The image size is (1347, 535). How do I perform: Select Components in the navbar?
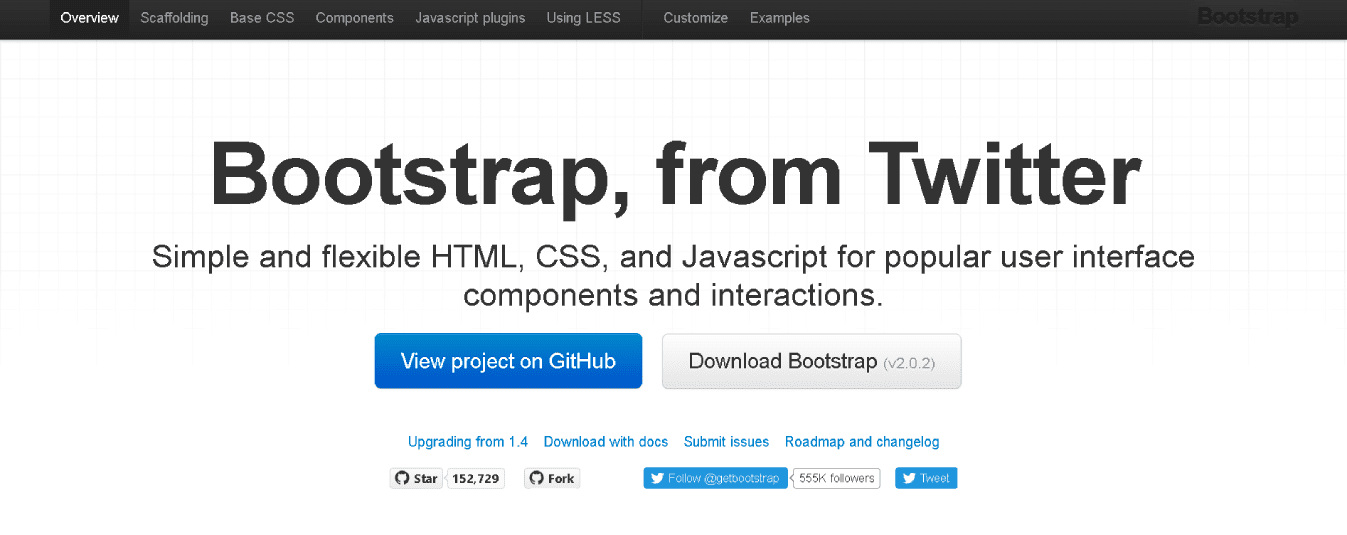[355, 18]
